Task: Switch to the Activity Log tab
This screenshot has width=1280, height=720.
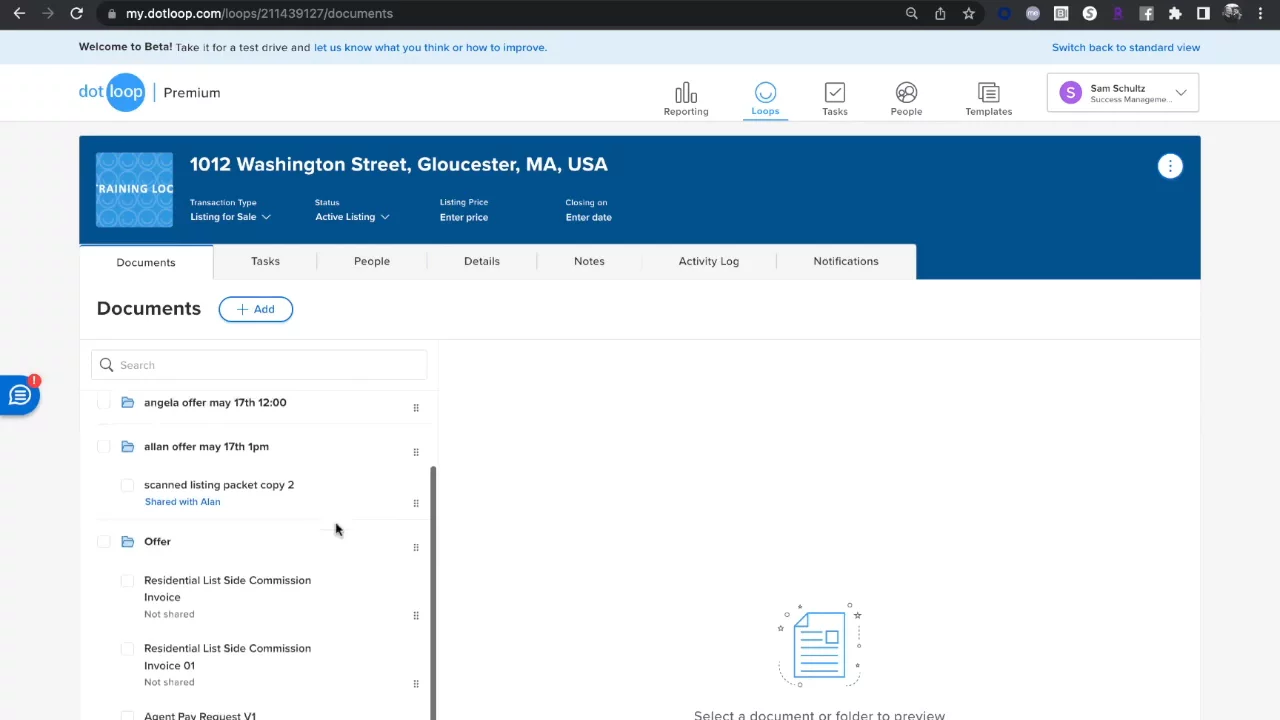Action: pyautogui.click(x=708, y=261)
